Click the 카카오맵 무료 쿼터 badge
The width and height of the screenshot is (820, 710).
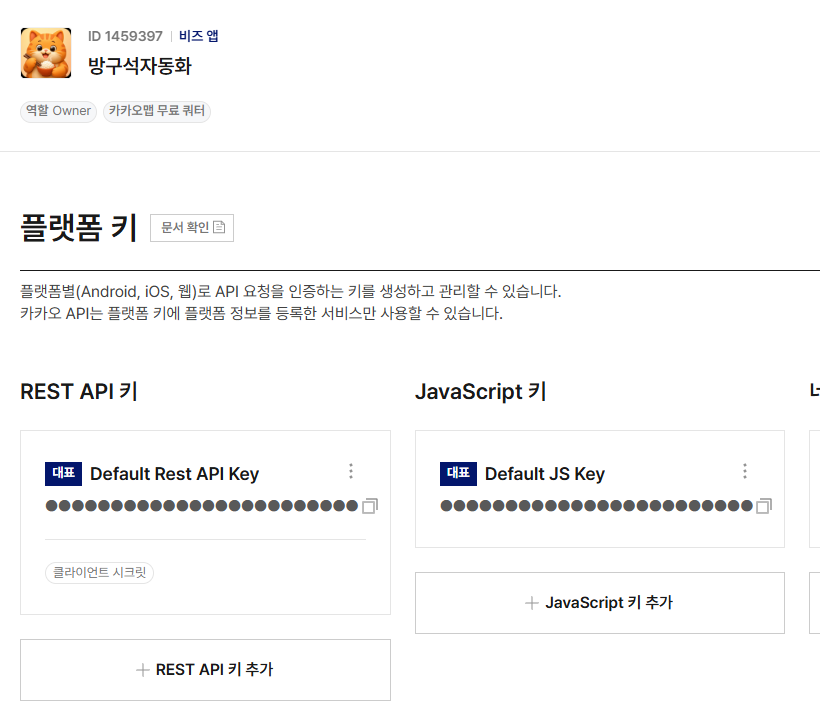[157, 111]
